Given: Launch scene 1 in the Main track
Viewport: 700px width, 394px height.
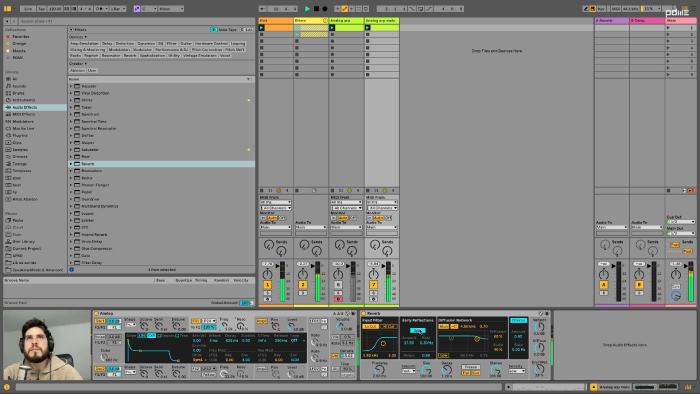Looking at the screenshot, I should pos(668,28).
